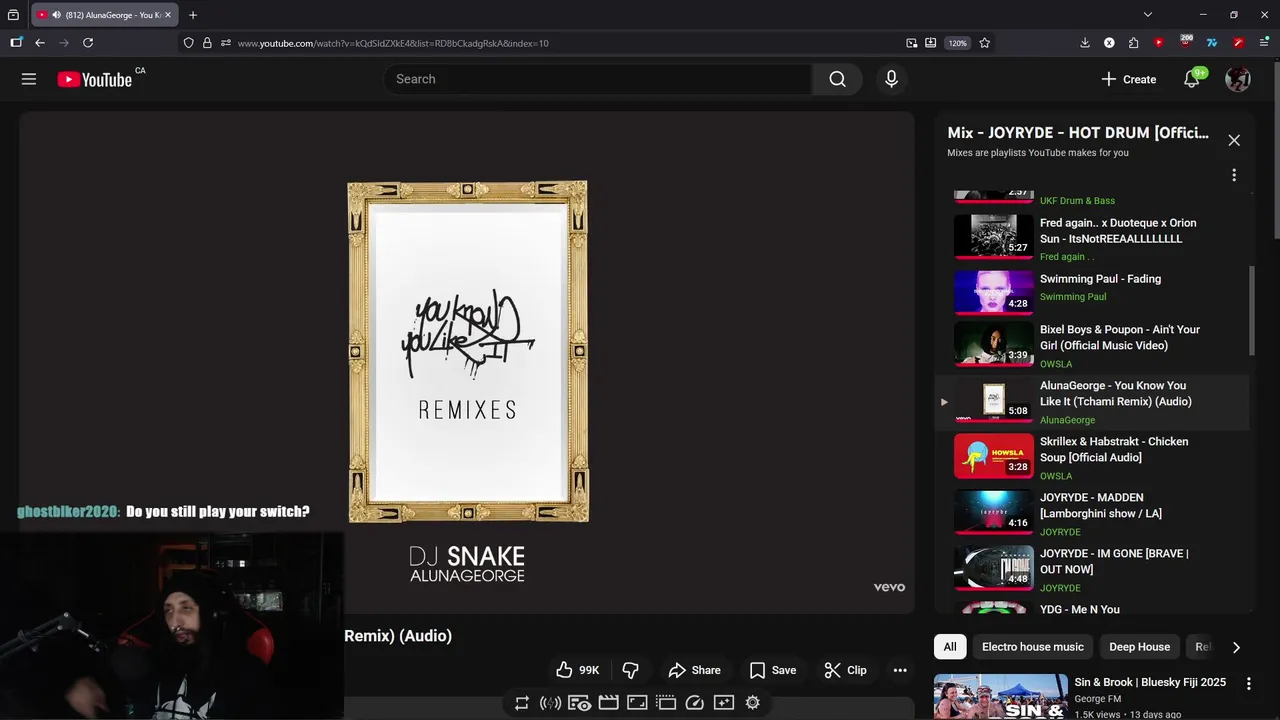This screenshot has height=720, width=1280.
Task: View site information lock icon
Action: click(207, 43)
